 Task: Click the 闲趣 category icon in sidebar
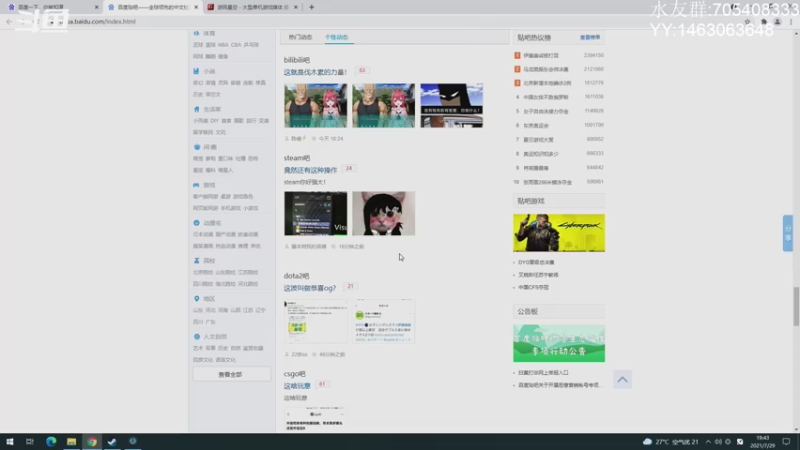click(x=196, y=147)
